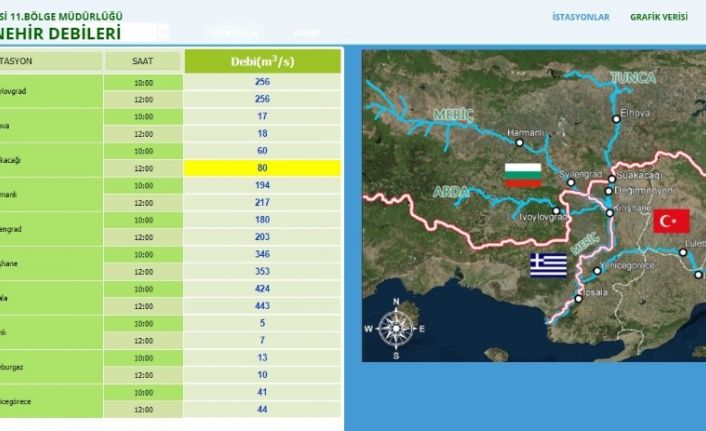Click the SAAT column header
Screen dimensions: 706x431
click(x=143, y=61)
